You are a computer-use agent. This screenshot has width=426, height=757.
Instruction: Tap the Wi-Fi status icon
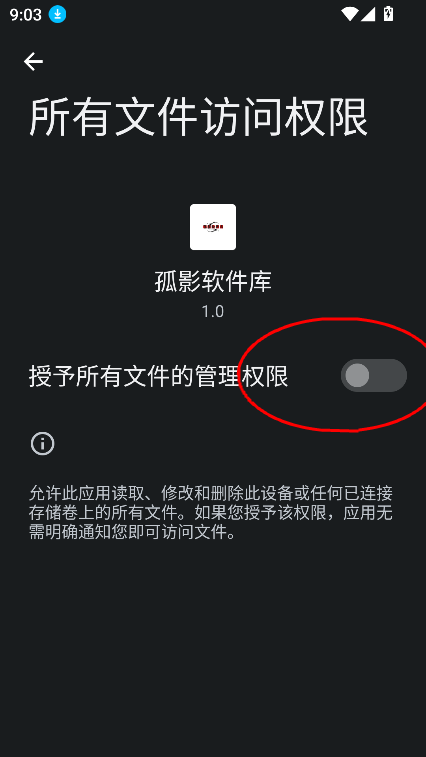pos(349,14)
